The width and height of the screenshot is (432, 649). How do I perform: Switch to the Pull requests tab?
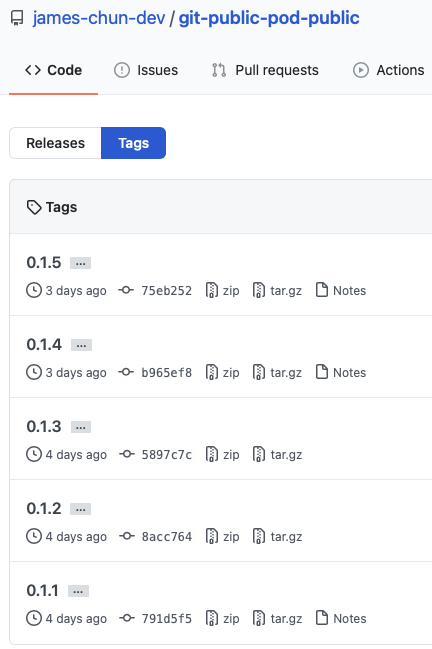[x=265, y=70]
